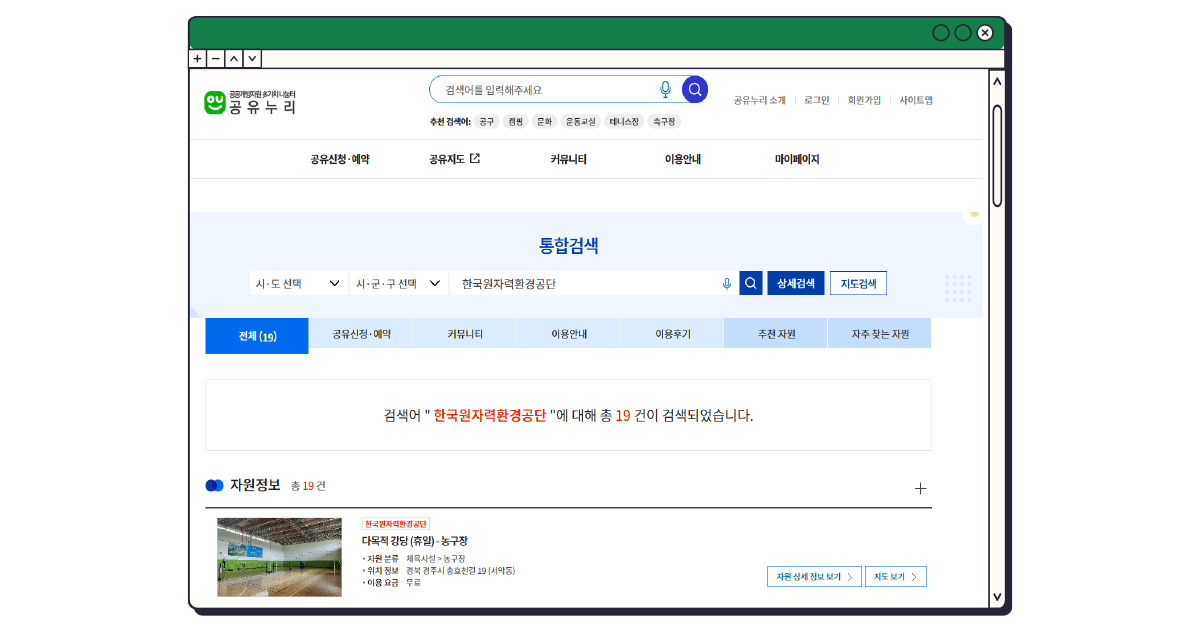Click the up caret icon in window toolbar
The width and height of the screenshot is (1200, 633).
coord(234,59)
